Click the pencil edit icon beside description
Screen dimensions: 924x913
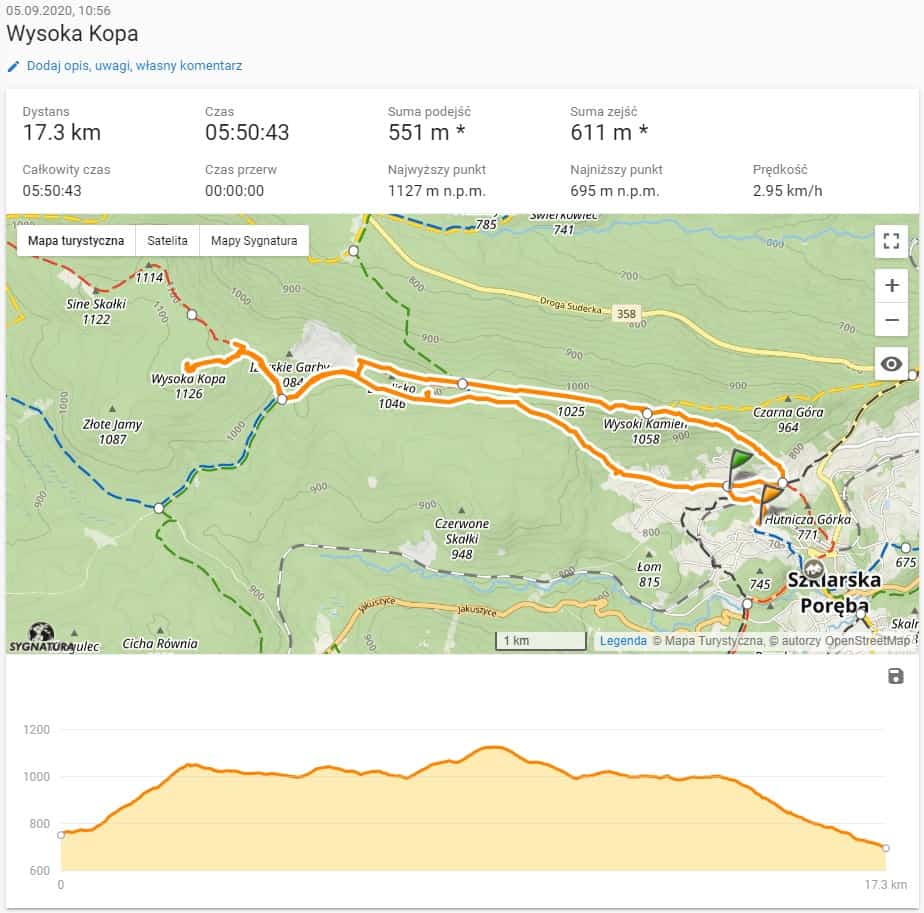point(13,66)
